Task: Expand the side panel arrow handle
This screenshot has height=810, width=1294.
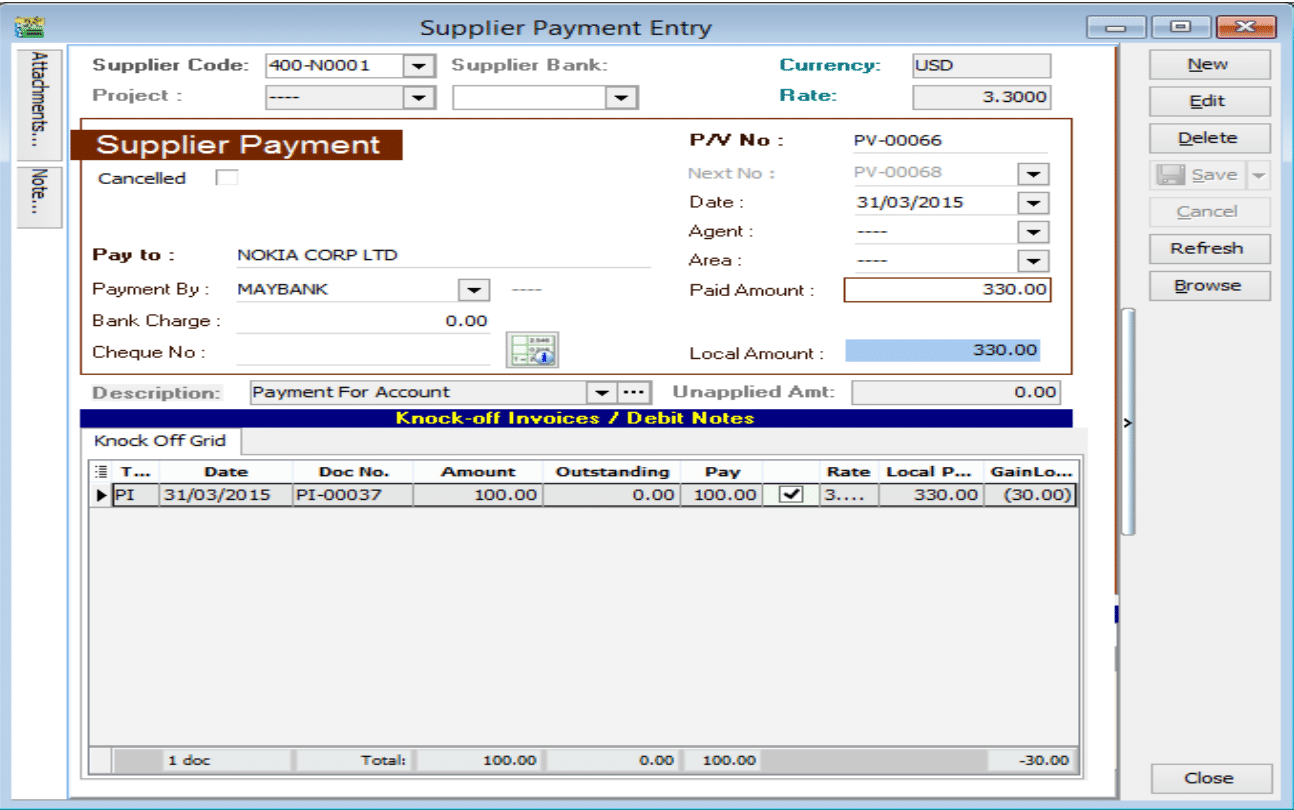Action: point(1128,424)
